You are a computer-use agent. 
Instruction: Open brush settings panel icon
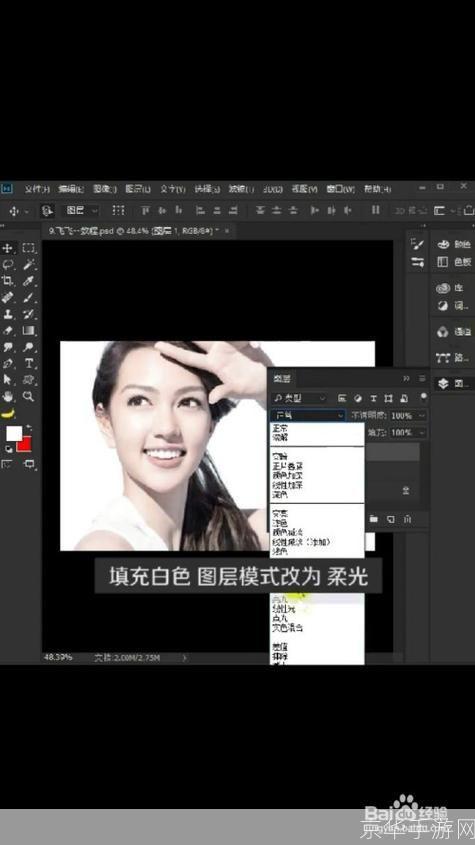(x=417, y=245)
